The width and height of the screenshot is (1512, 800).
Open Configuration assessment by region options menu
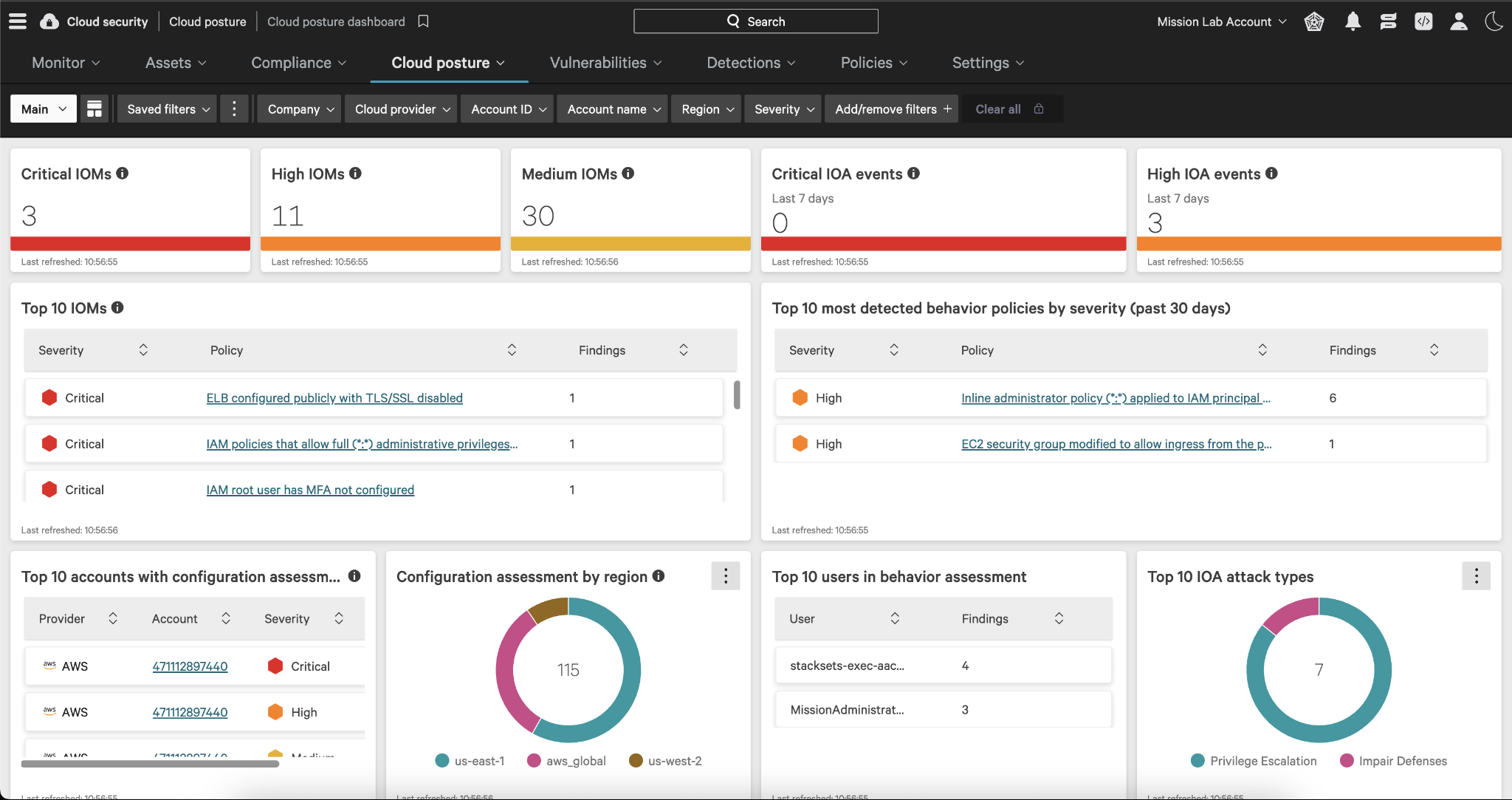725,576
